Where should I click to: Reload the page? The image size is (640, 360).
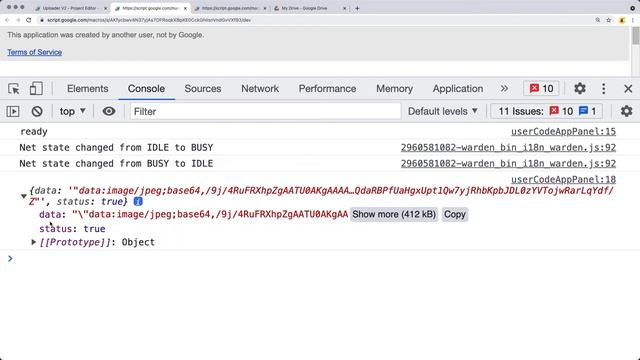[x=29, y=20]
